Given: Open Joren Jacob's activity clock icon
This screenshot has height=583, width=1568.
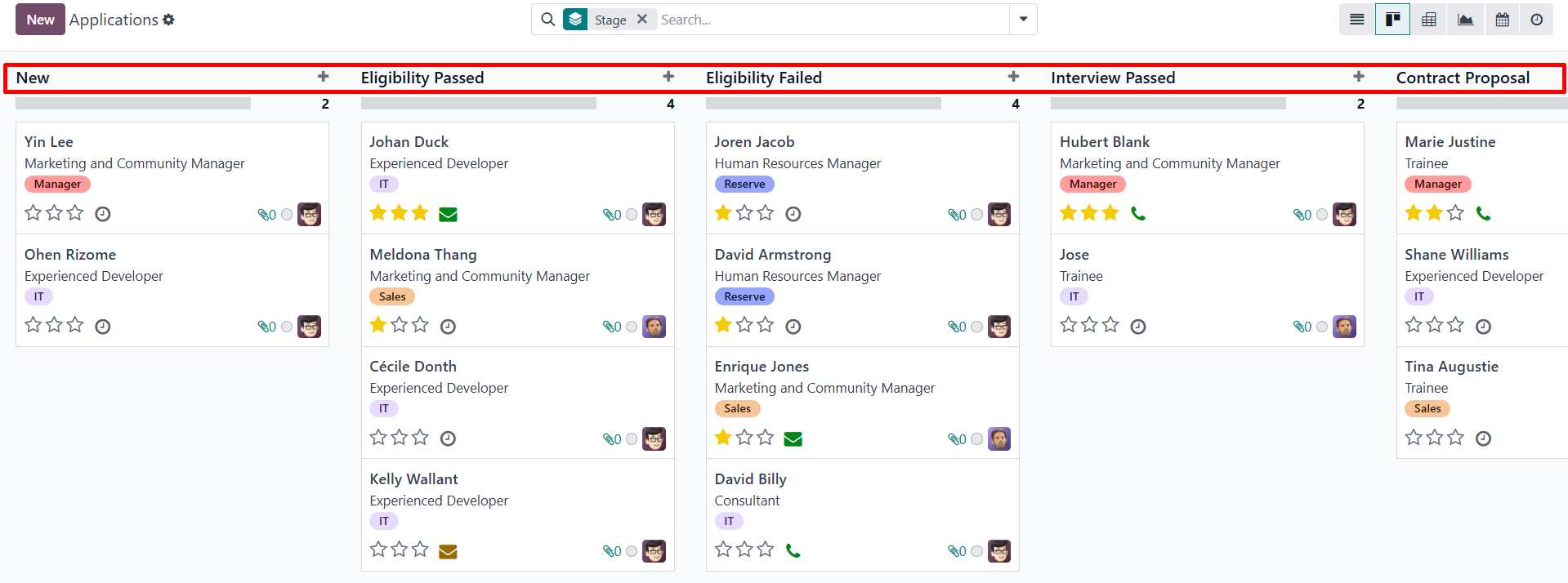Looking at the screenshot, I should pos(793,214).
